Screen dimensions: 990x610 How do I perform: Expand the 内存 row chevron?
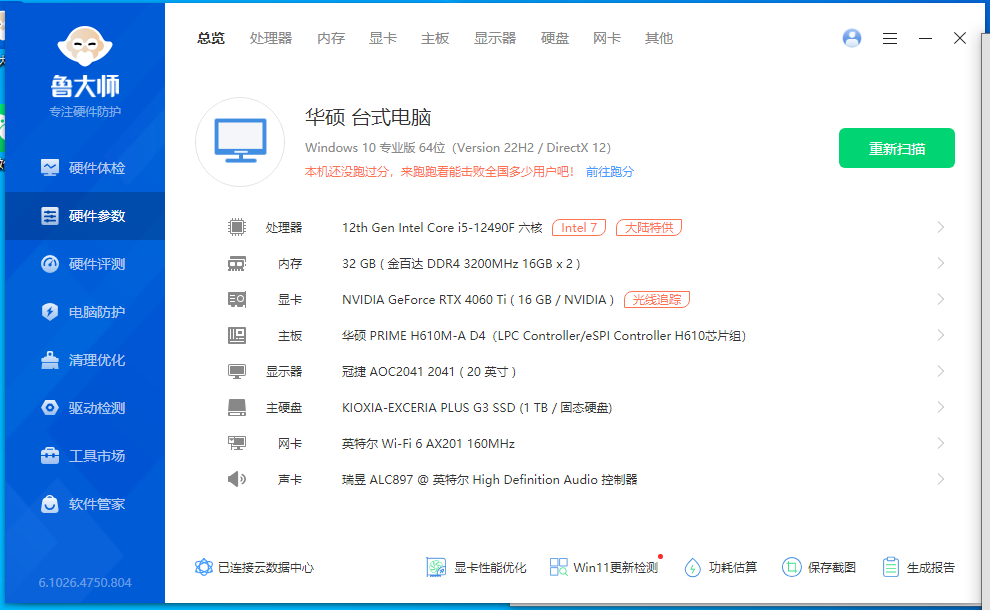[x=940, y=263]
